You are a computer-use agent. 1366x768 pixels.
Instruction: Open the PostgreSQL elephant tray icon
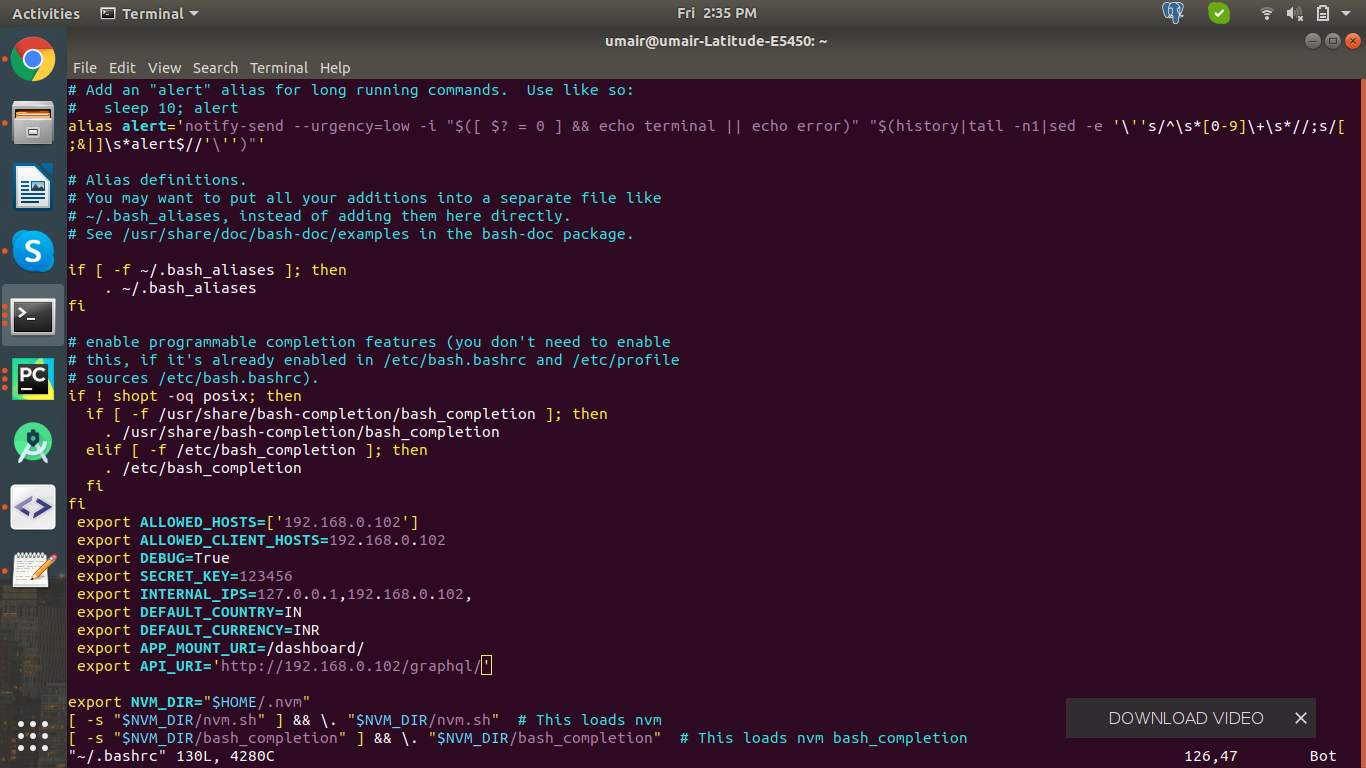(x=1171, y=13)
